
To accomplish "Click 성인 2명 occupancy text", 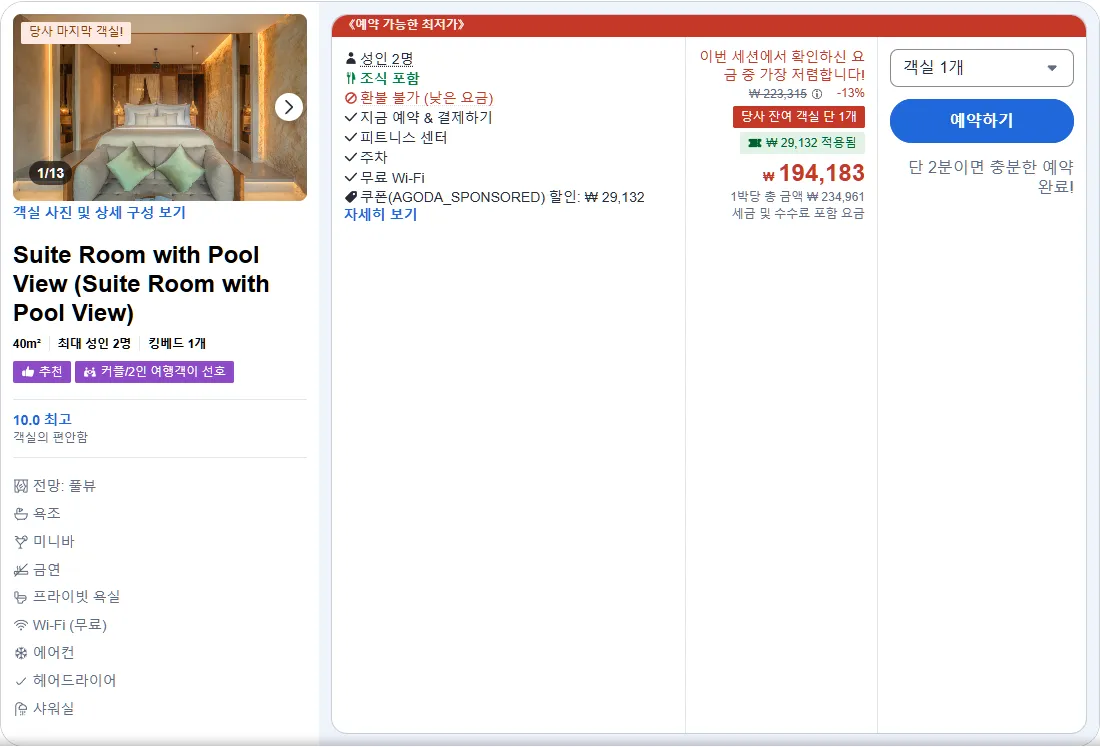I will tap(387, 58).
